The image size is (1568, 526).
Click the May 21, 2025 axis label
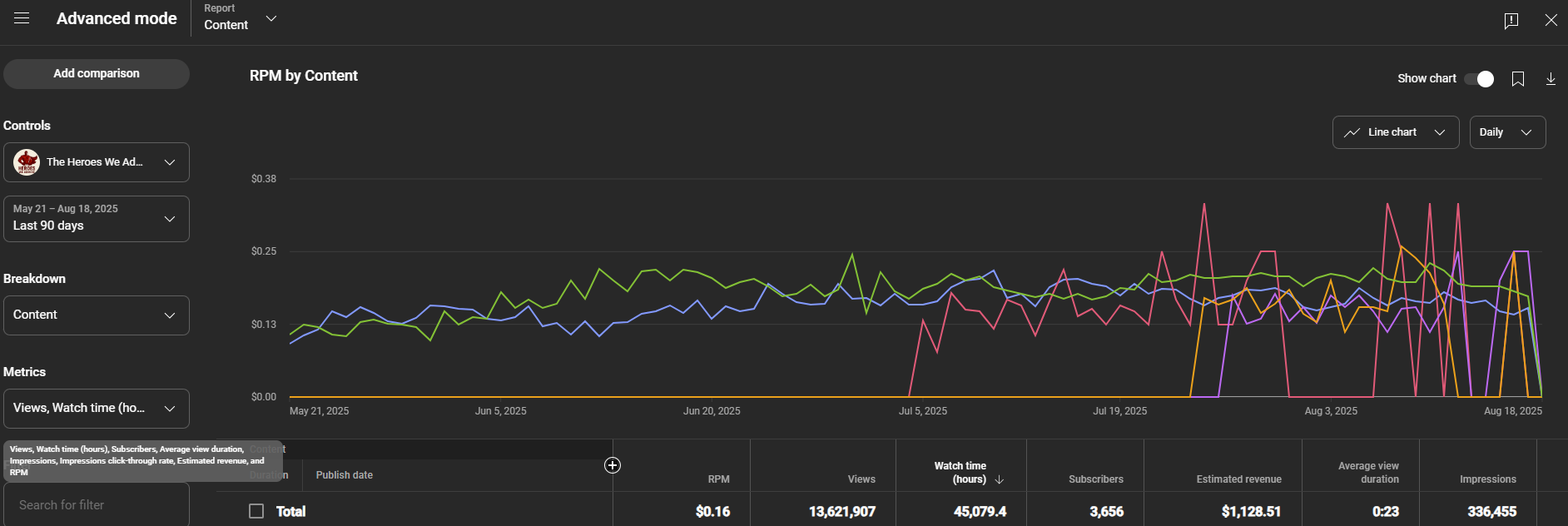point(319,411)
